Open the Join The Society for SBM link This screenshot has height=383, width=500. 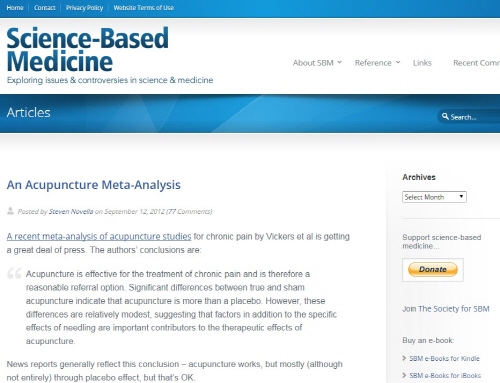[x=446, y=309]
